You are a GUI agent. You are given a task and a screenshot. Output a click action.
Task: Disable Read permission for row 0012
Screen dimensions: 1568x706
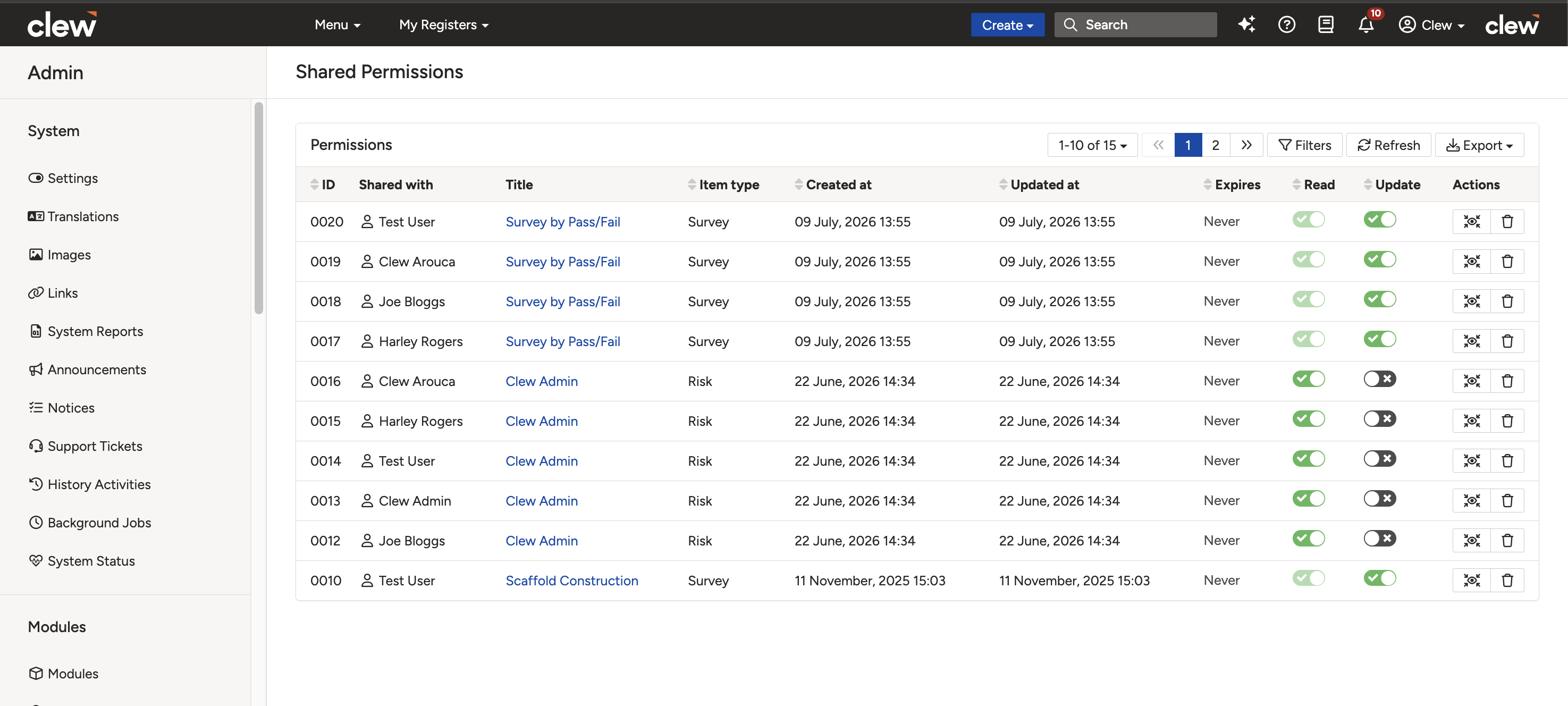(x=1309, y=539)
